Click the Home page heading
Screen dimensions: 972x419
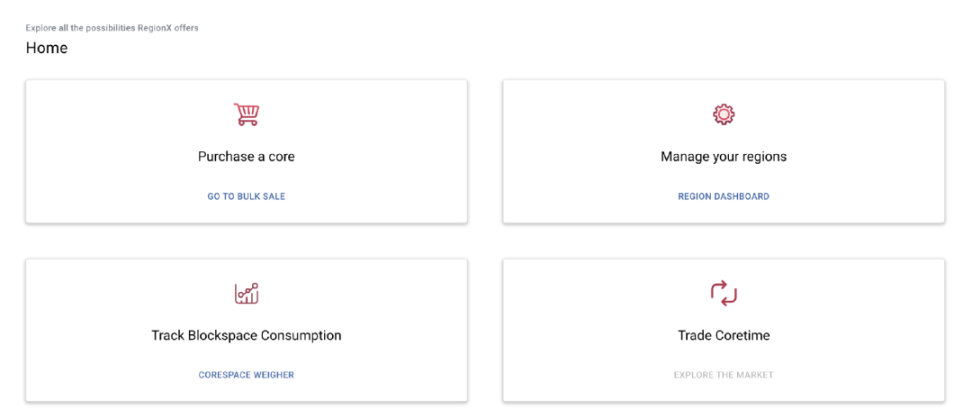click(x=47, y=48)
